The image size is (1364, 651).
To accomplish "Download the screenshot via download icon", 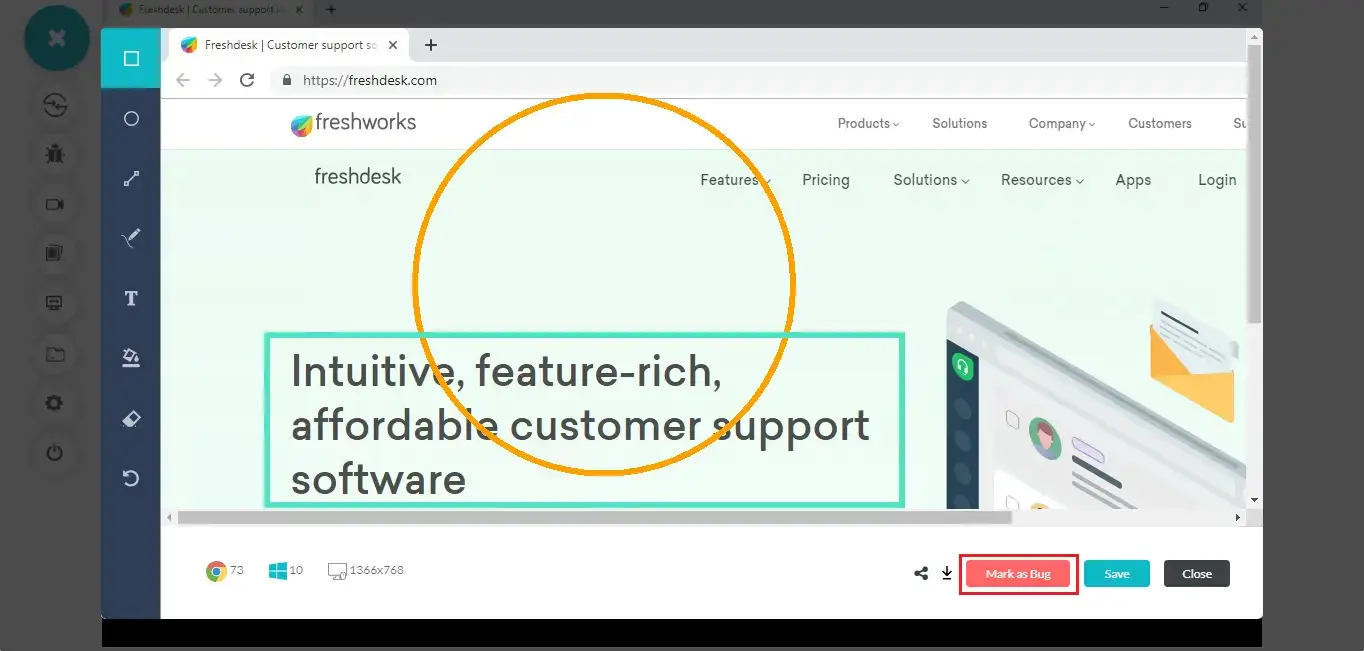I will point(947,574).
